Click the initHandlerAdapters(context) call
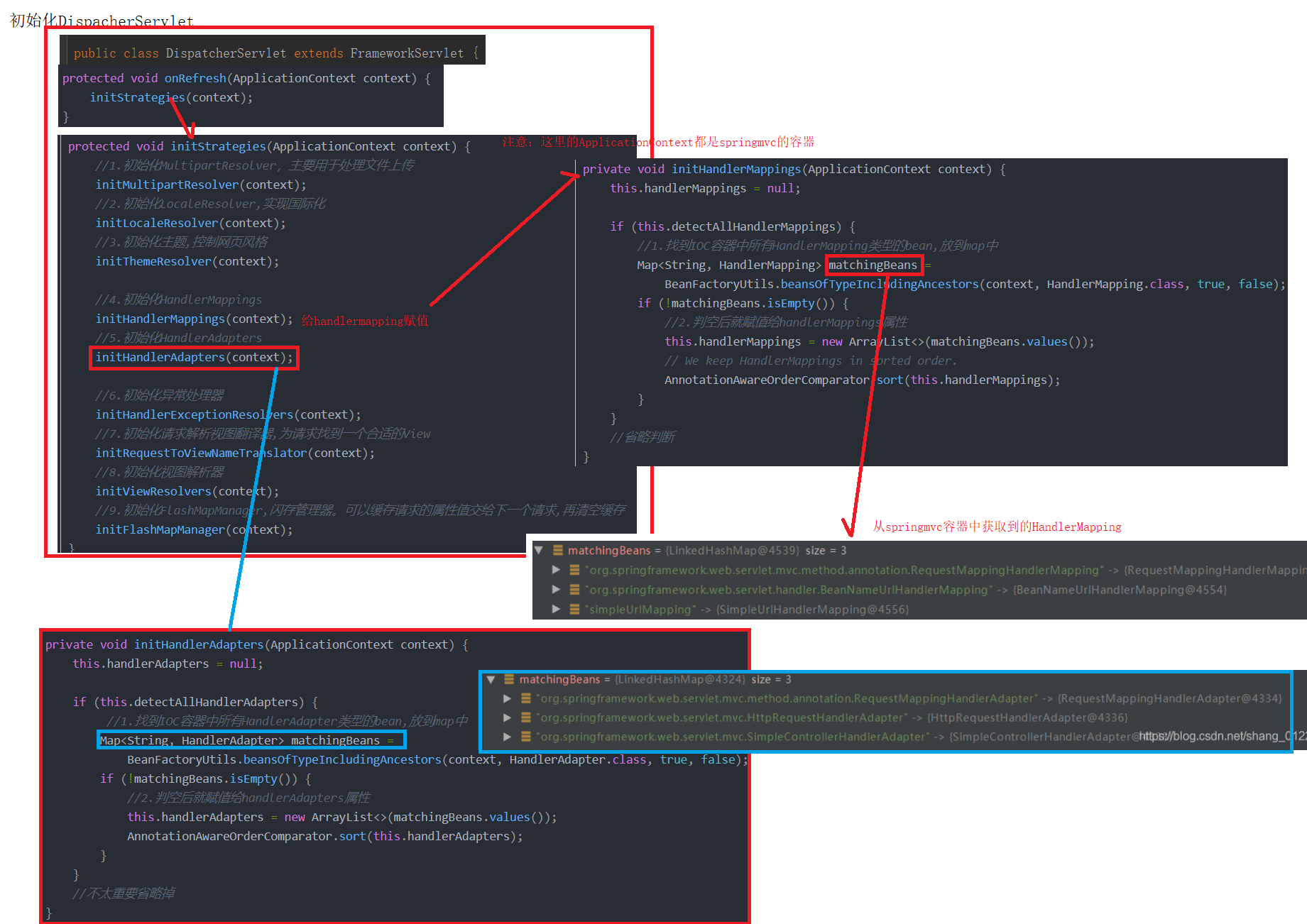Screen dimensions: 1307x924 click(x=194, y=357)
